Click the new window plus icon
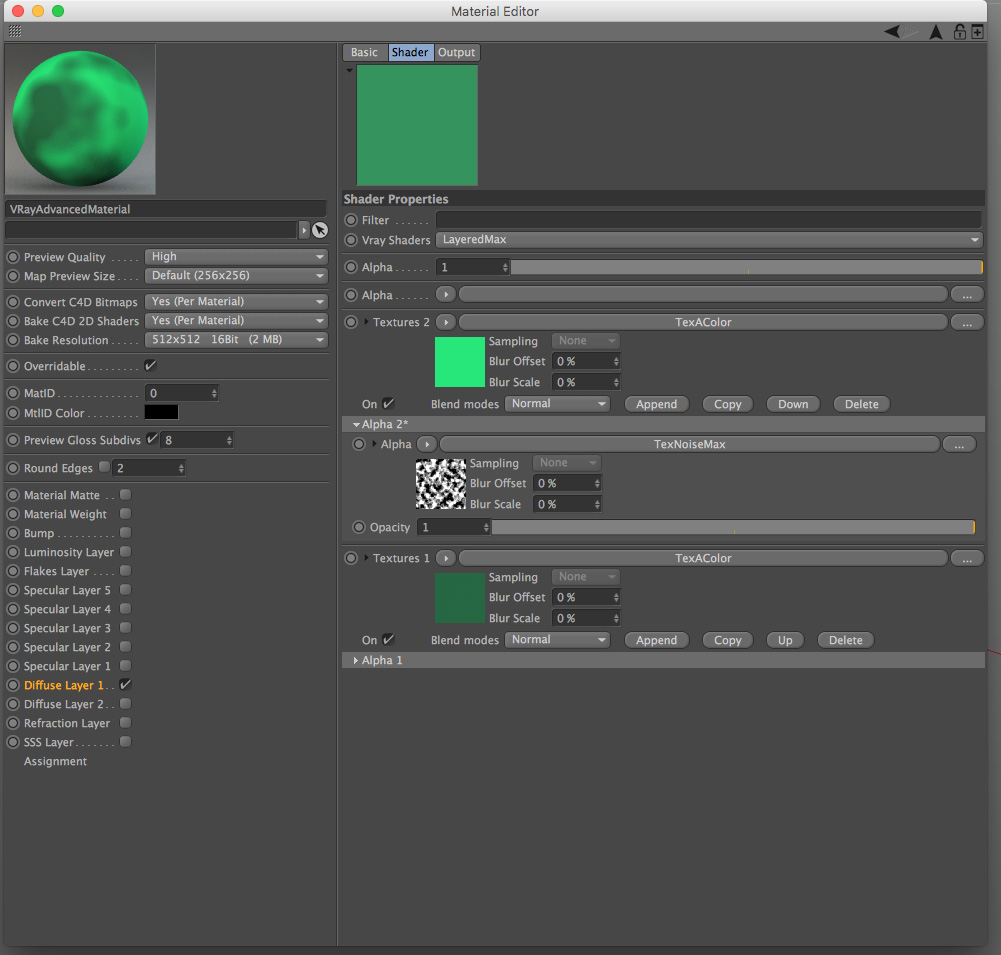Image resolution: width=1001 pixels, height=955 pixels. [x=977, y=31]
